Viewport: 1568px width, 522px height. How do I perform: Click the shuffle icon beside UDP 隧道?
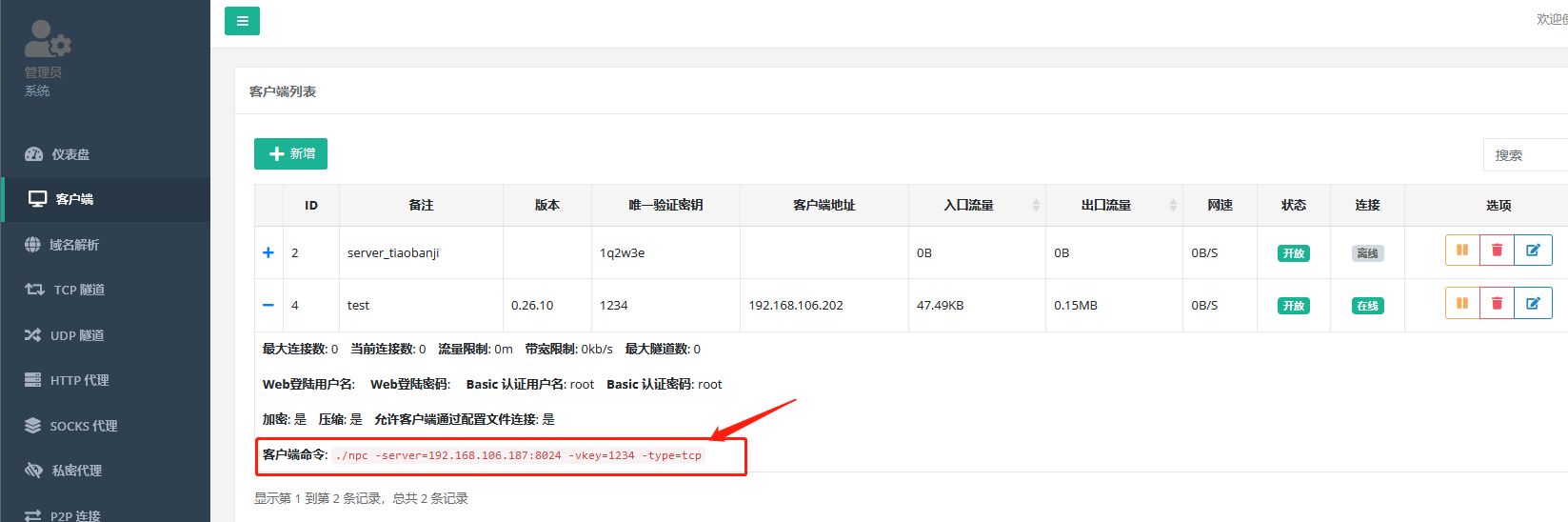click(32, 335)
